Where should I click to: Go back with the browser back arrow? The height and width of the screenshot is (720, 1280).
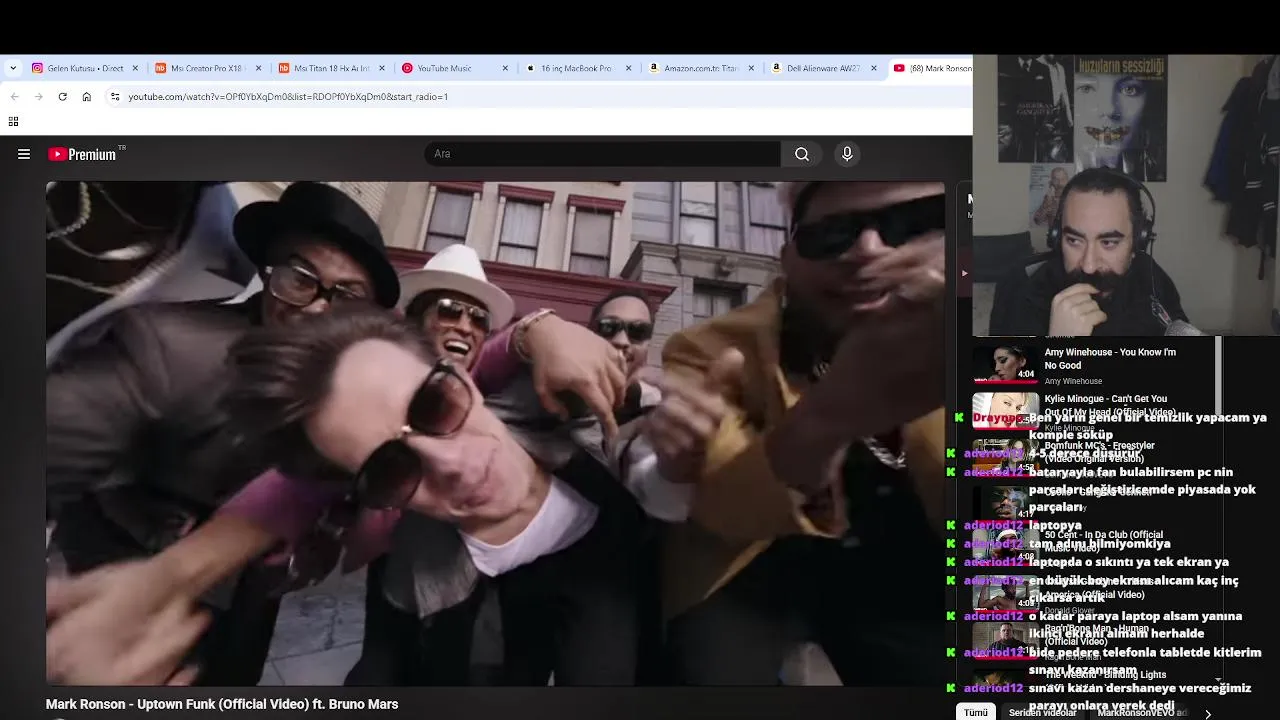(14, 97)
